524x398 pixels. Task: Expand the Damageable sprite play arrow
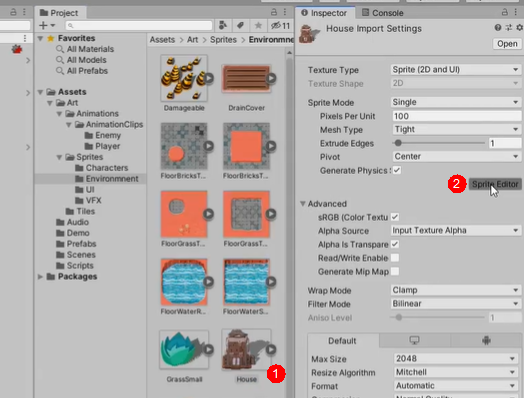point(209,78)
